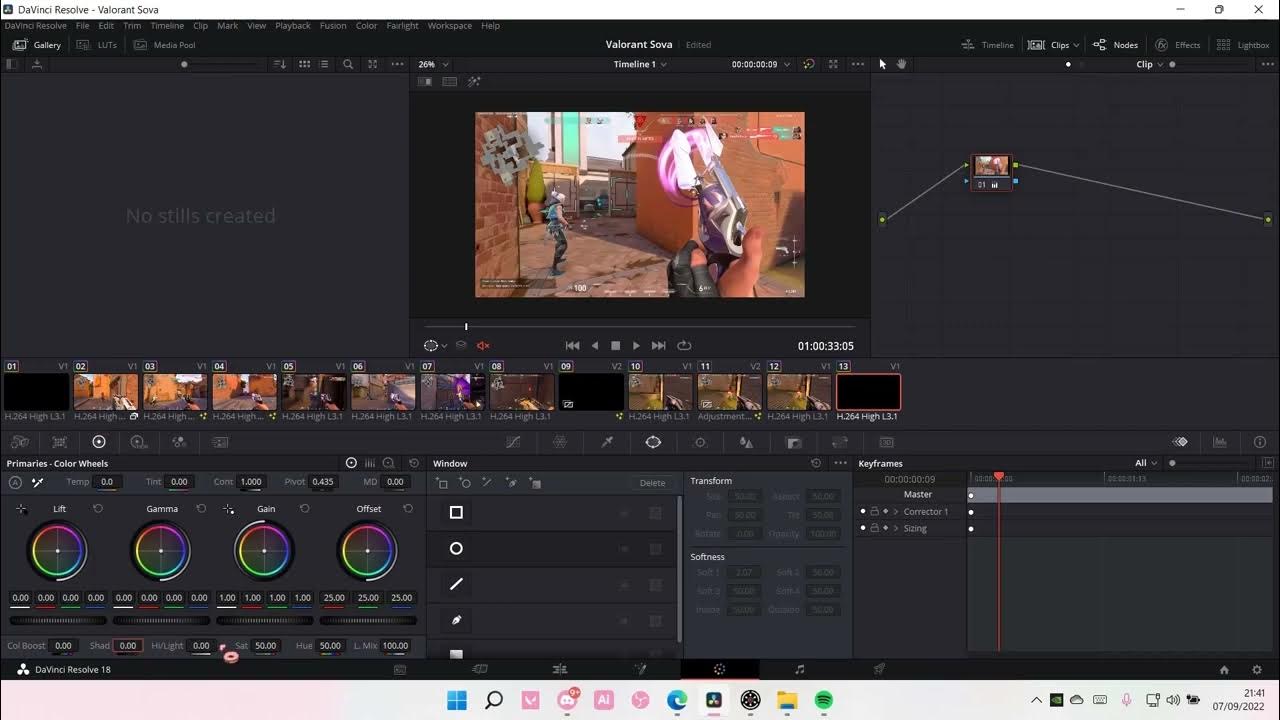Toggle playback loop in the viewer

[x=684, y=345]
